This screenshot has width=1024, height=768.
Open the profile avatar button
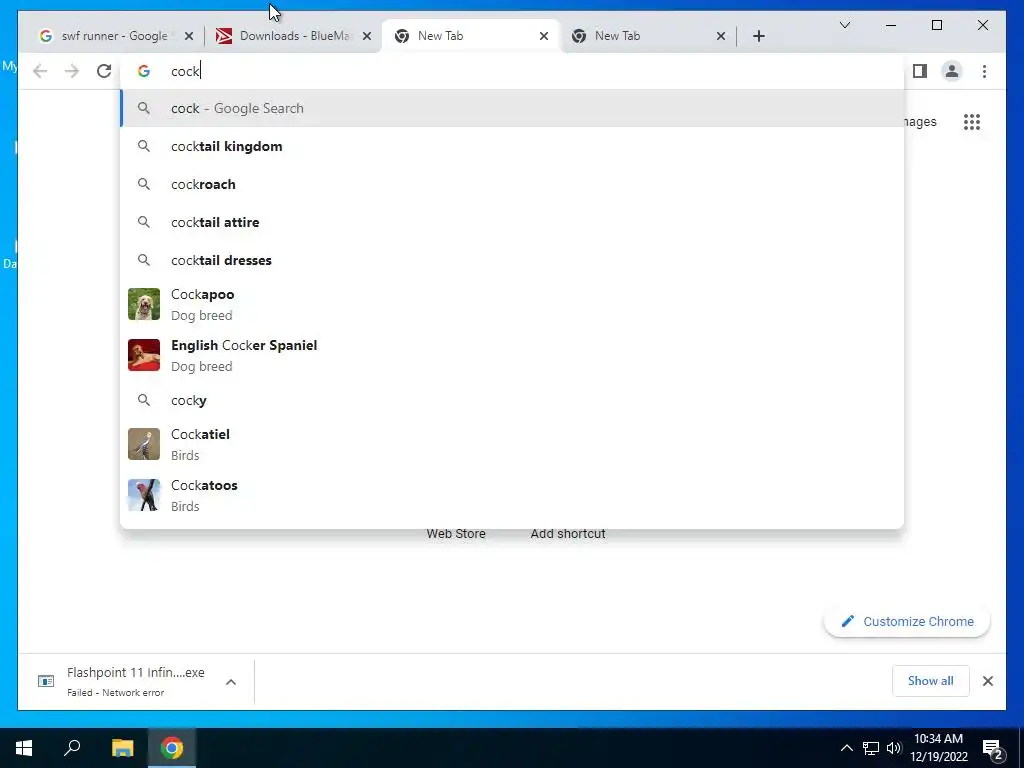(952, 71)
